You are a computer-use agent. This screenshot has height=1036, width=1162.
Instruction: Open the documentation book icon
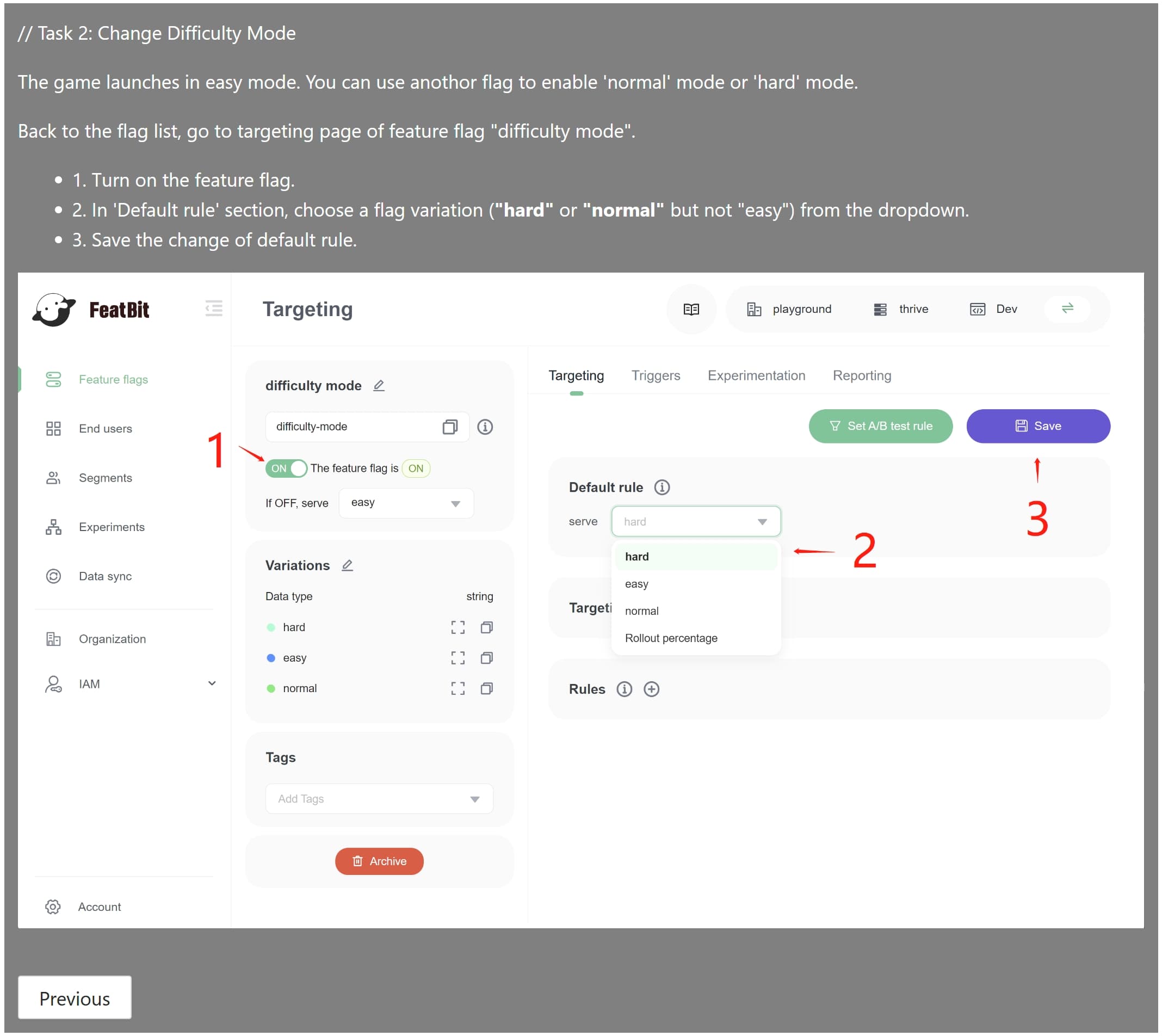click(x=691, y=309)
